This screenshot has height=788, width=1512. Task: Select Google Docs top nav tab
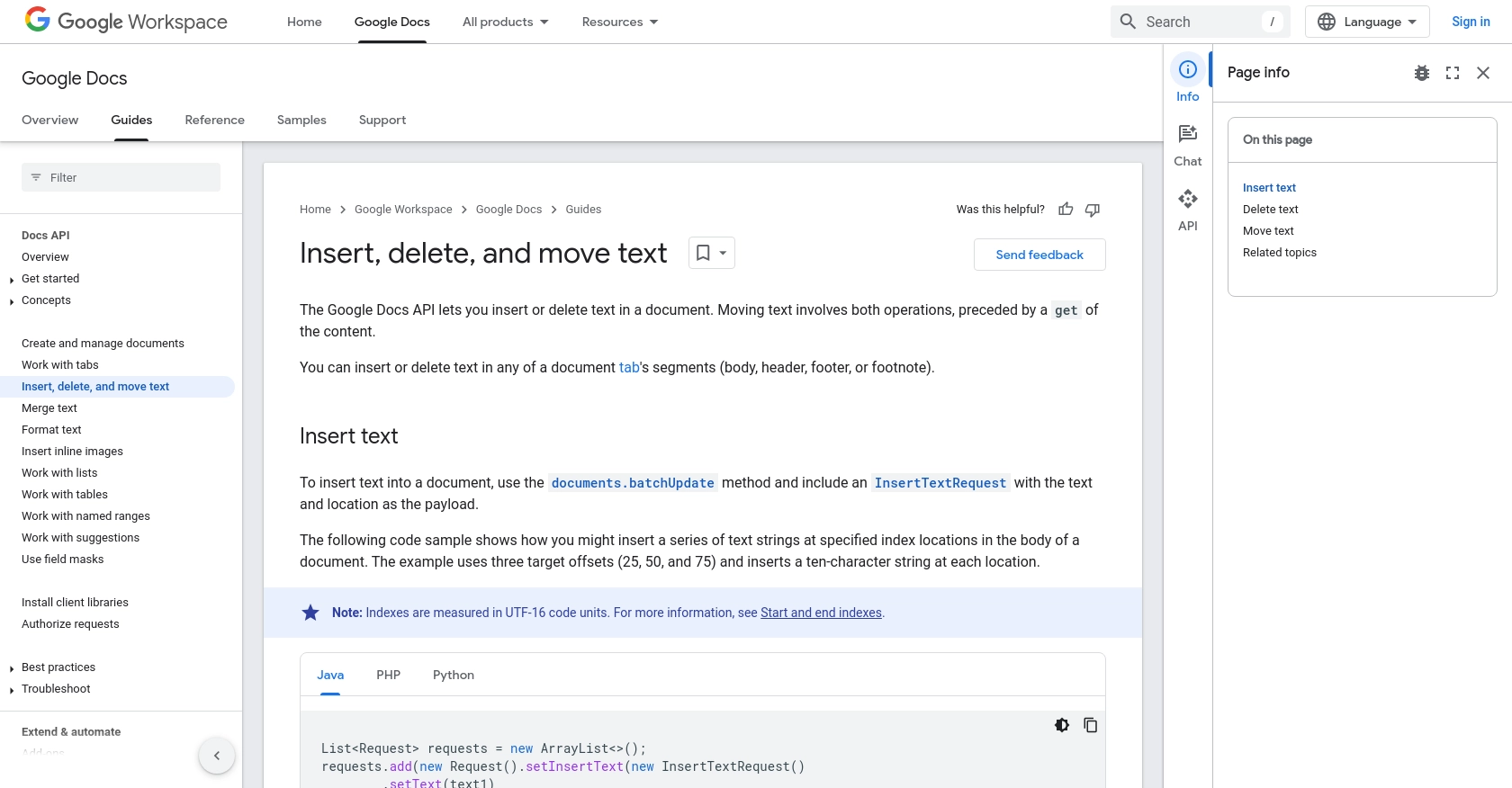(x=392, y=22)
